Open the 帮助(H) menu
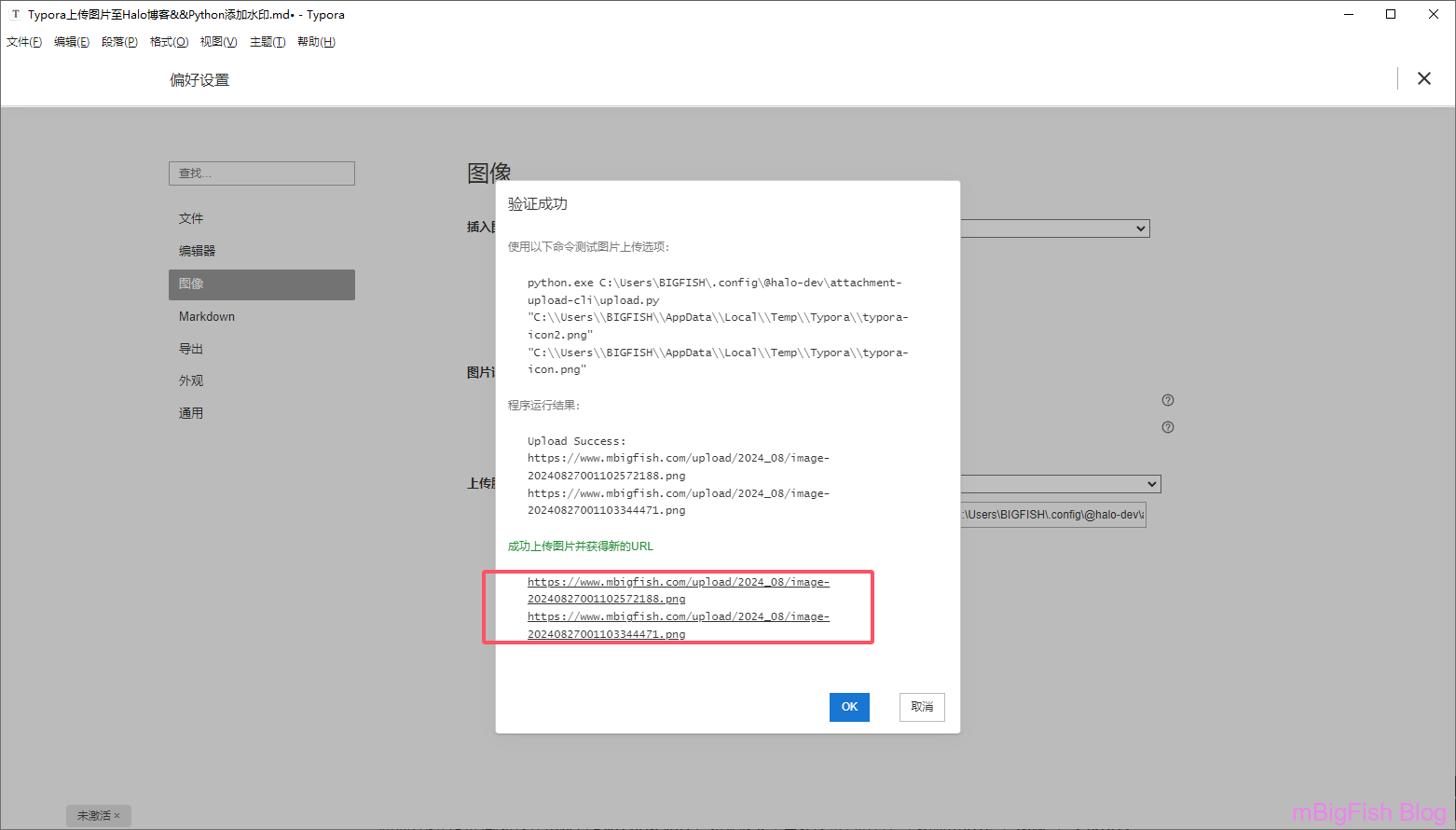 (x=316, y=42)
